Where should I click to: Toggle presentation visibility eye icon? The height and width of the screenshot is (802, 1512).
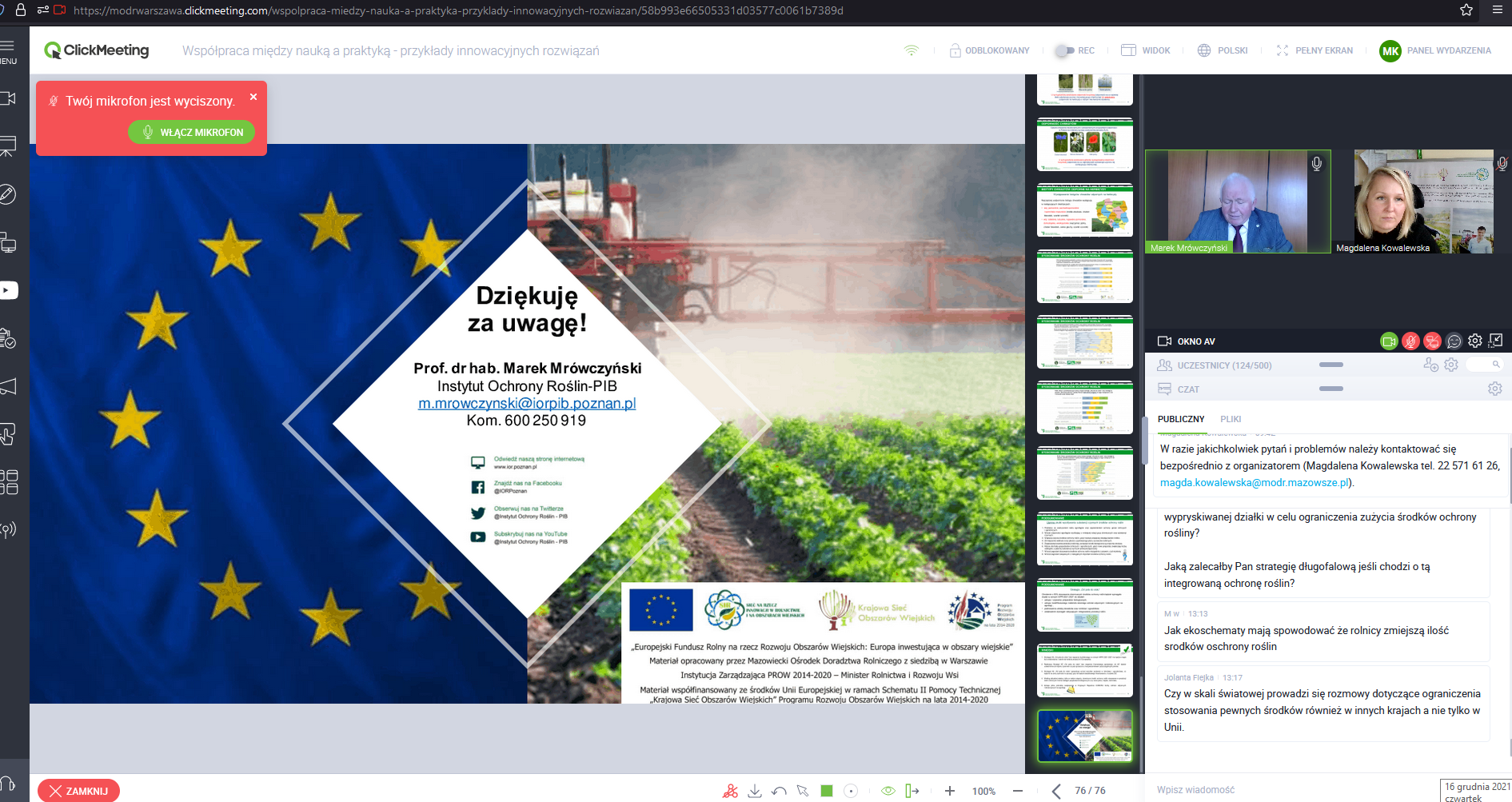(x=888, y=791)
